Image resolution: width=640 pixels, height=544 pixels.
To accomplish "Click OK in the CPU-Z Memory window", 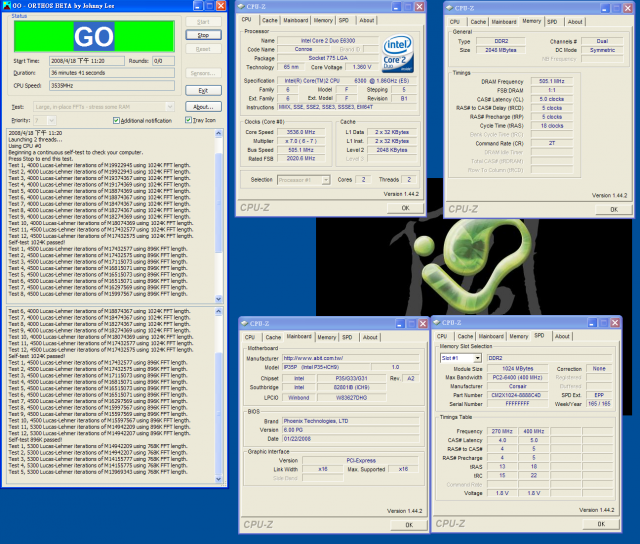I will (613, 209).
